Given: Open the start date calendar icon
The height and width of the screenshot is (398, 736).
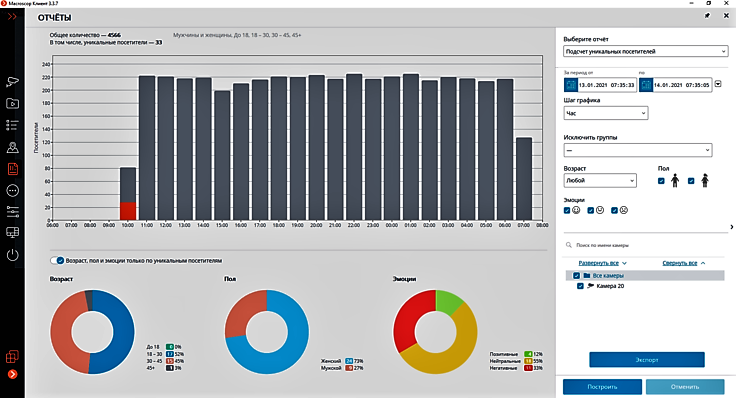Looking at the screenshot, I should point(570,85).
